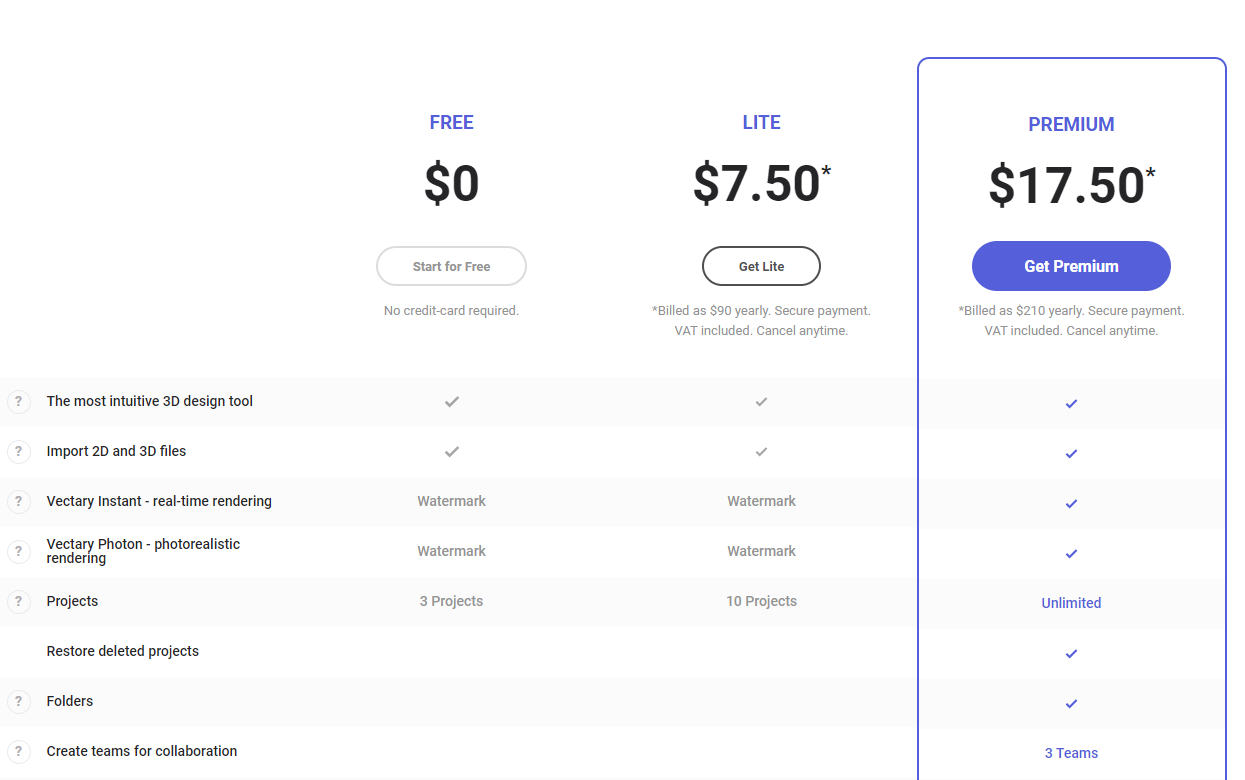Click Premium checkmark for intuitive 3D design tool
The image size is (1245, 780).
click(x=1071, y=403)
